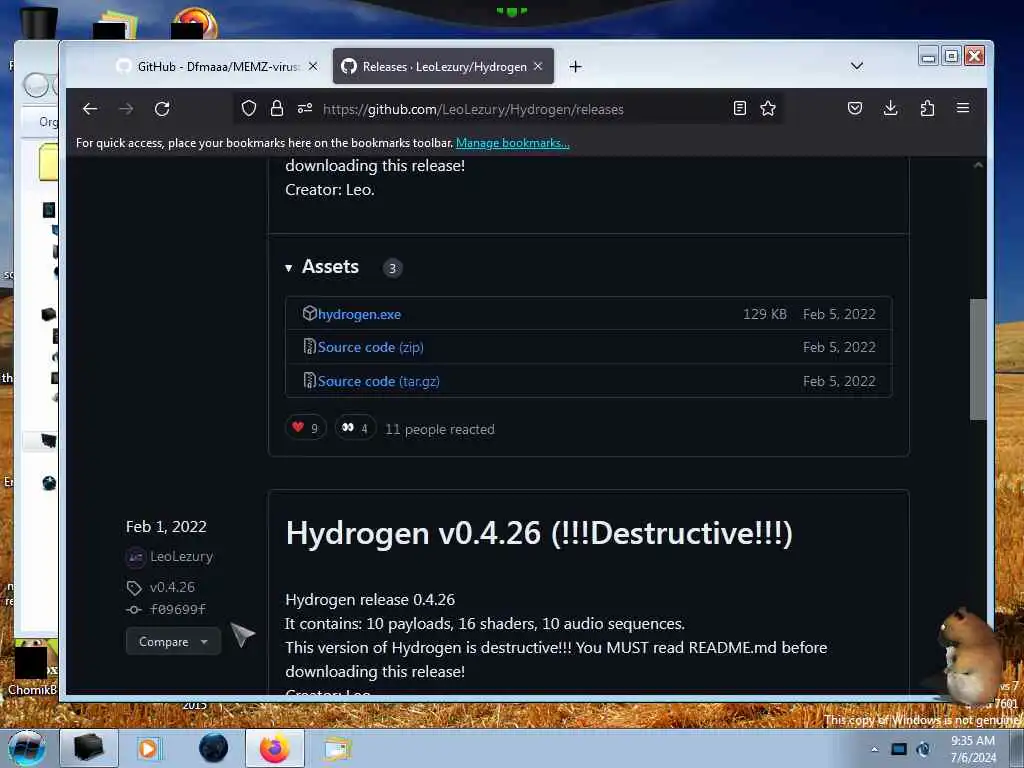Image resolution: width=1024 pixels, height=768 pixels.
Task: Open the file explorer window taskbar icon
Action: (x=338, y=749)
